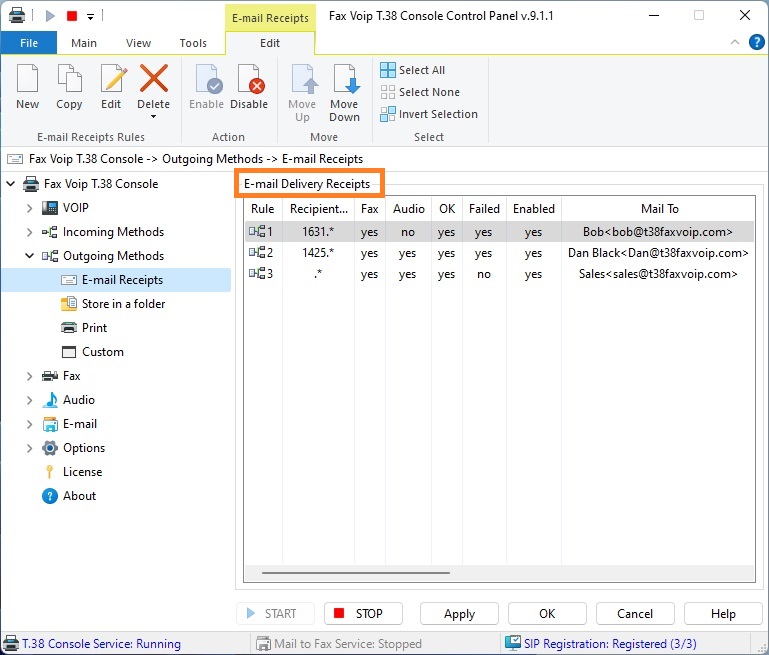Open the Delete dropdown arrow

(154, 117)
